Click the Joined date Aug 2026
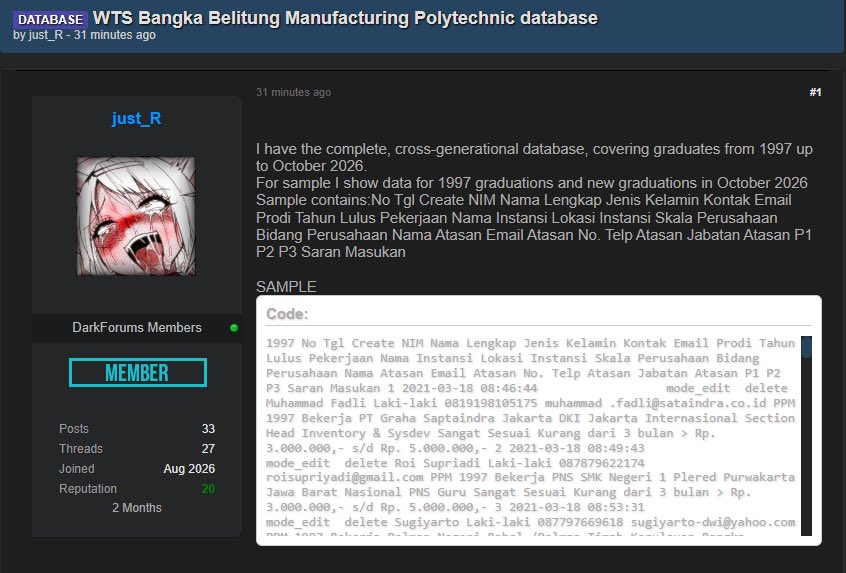 [x=189, y=469]
